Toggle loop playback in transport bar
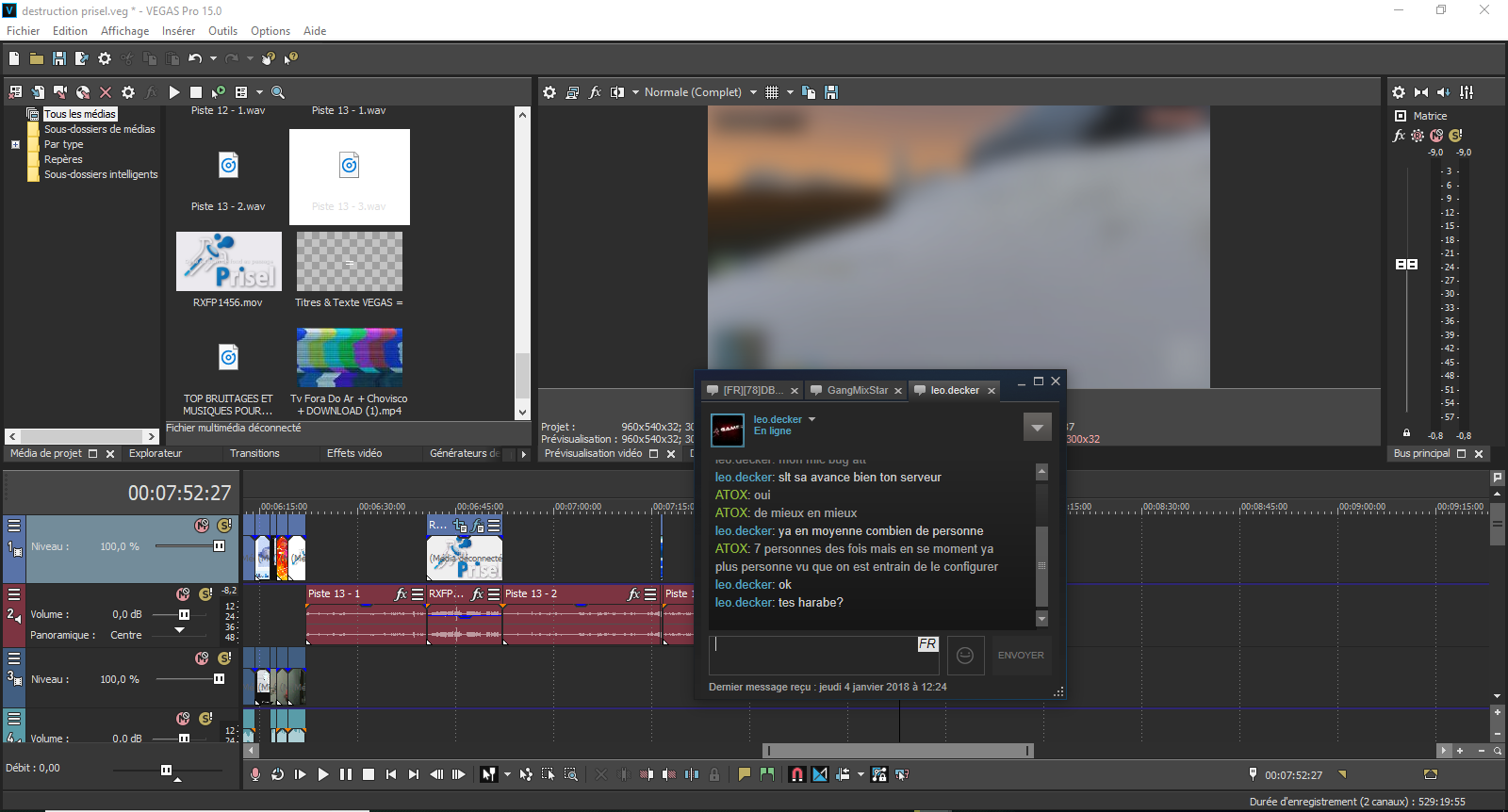 pyautogui.click(x=277, y=774)
